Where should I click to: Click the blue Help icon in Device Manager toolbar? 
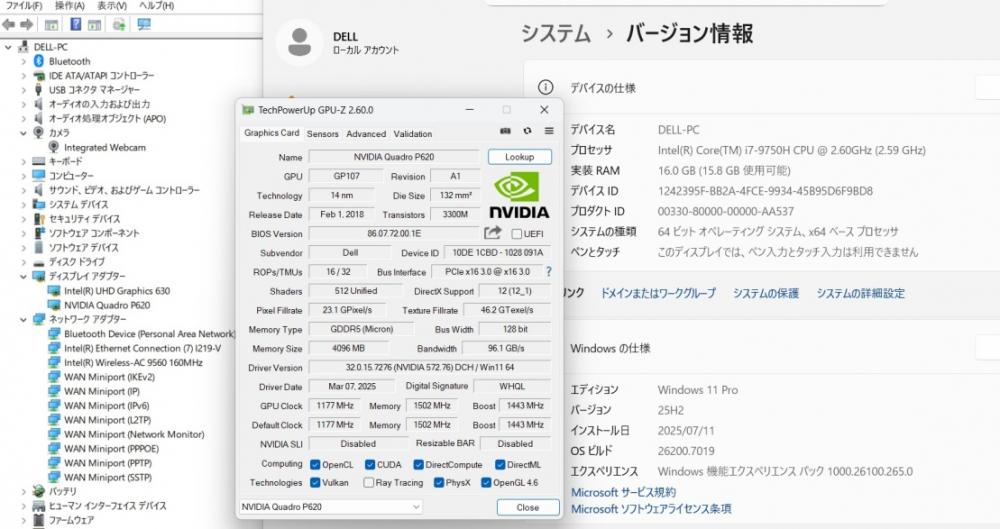point(75,24)
